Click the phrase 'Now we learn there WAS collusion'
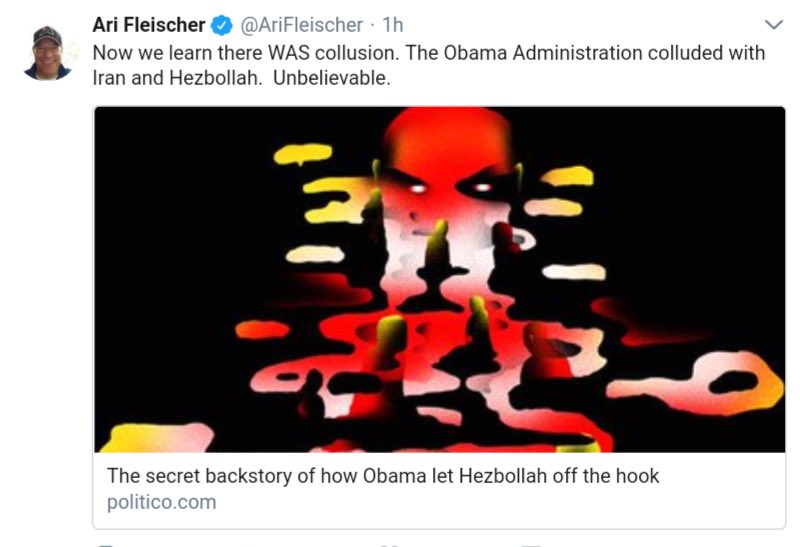The height and width of the screenshot is (547, 800). click(x=245, y=53)
